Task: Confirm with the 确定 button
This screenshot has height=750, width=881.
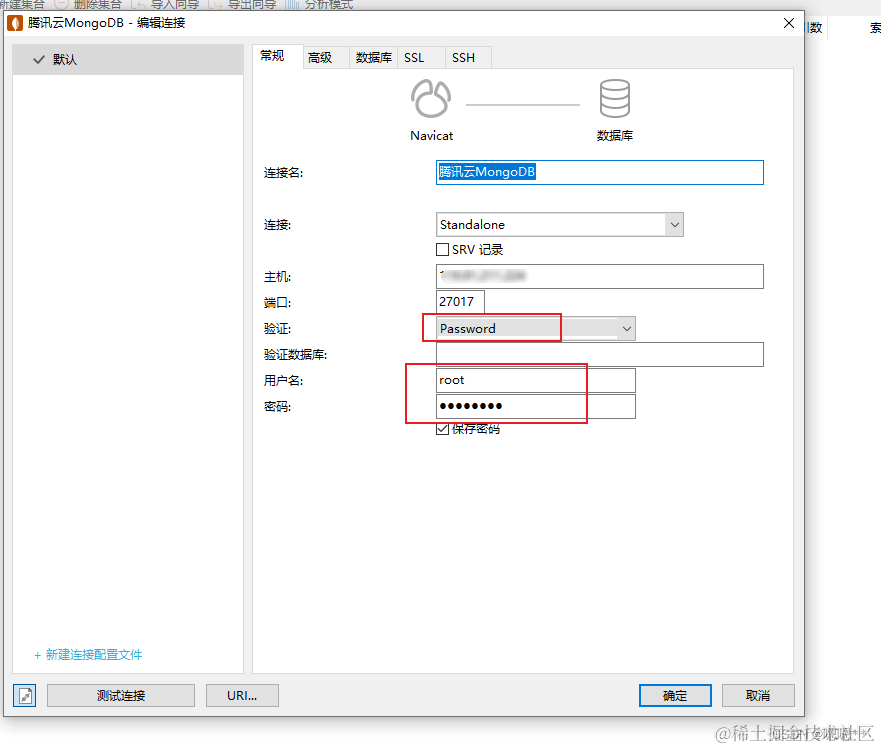Action: (675, 696)
